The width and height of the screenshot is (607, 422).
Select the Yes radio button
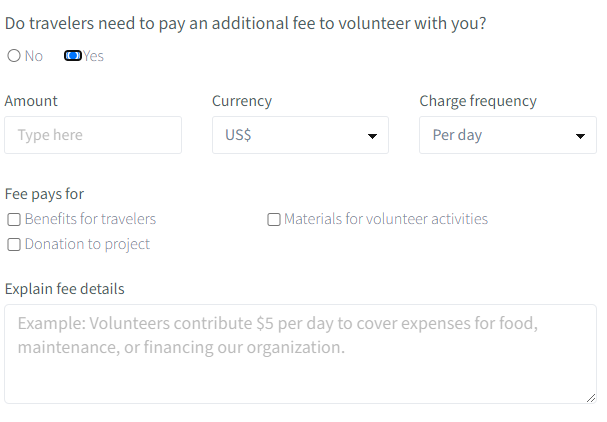click(x=72, y=56)
